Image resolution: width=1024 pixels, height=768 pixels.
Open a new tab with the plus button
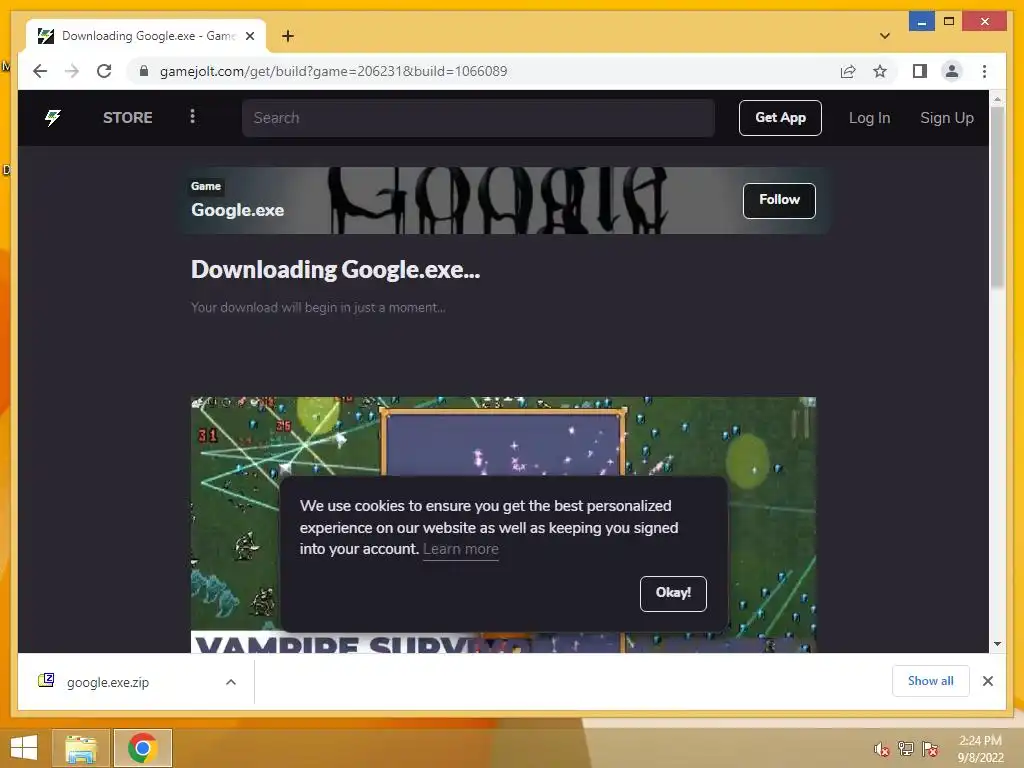click(288, 36)
